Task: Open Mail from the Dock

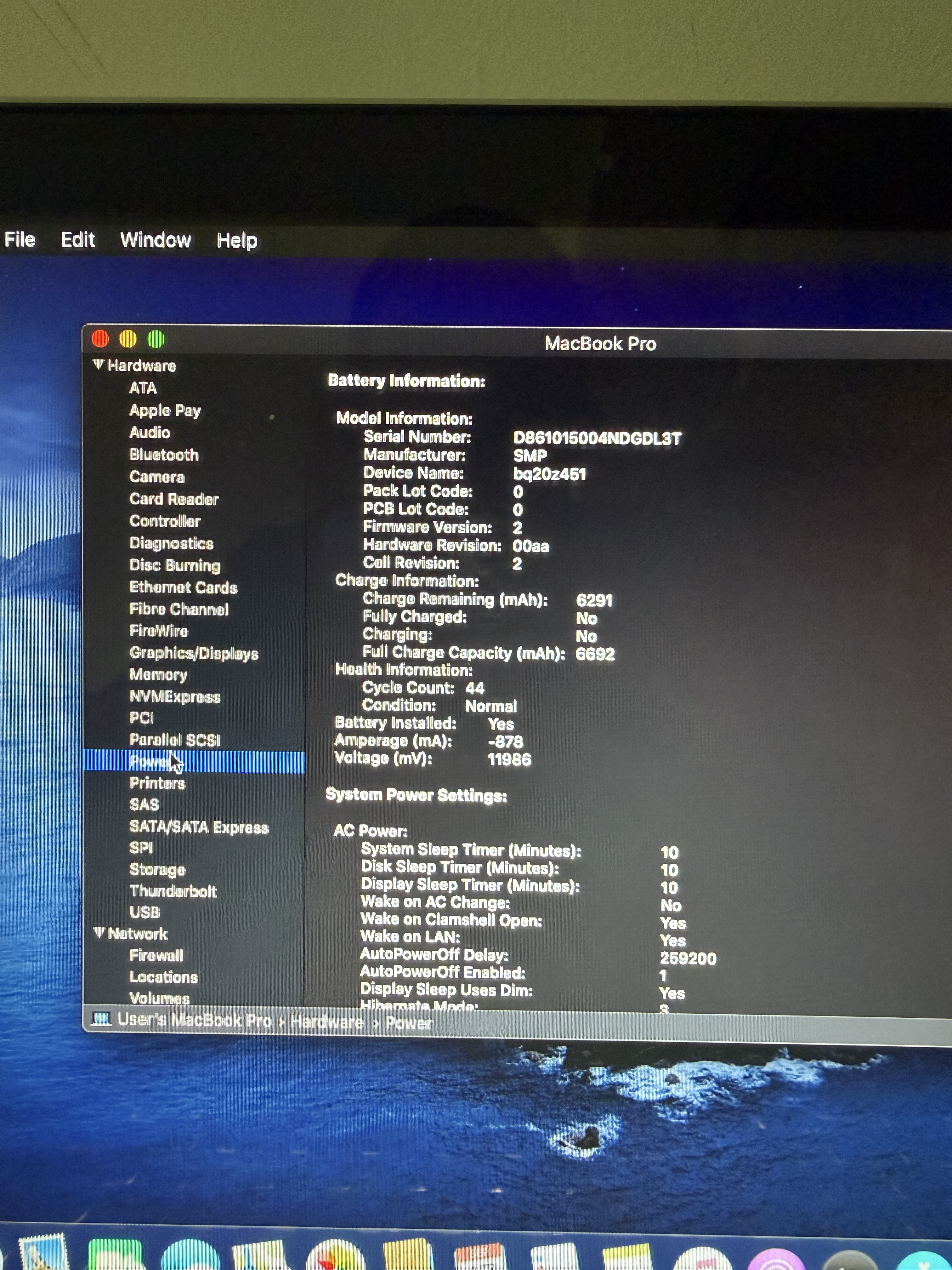Action: 44,1252
